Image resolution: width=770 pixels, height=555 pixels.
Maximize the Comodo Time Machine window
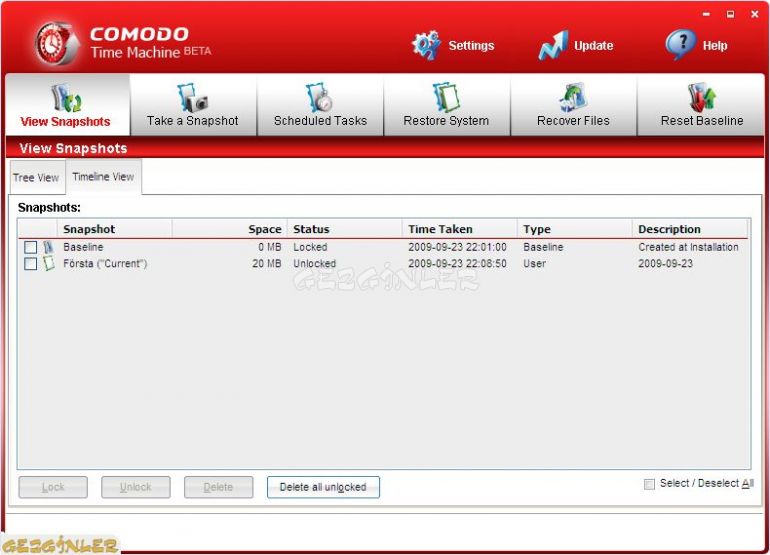point(731,14)
